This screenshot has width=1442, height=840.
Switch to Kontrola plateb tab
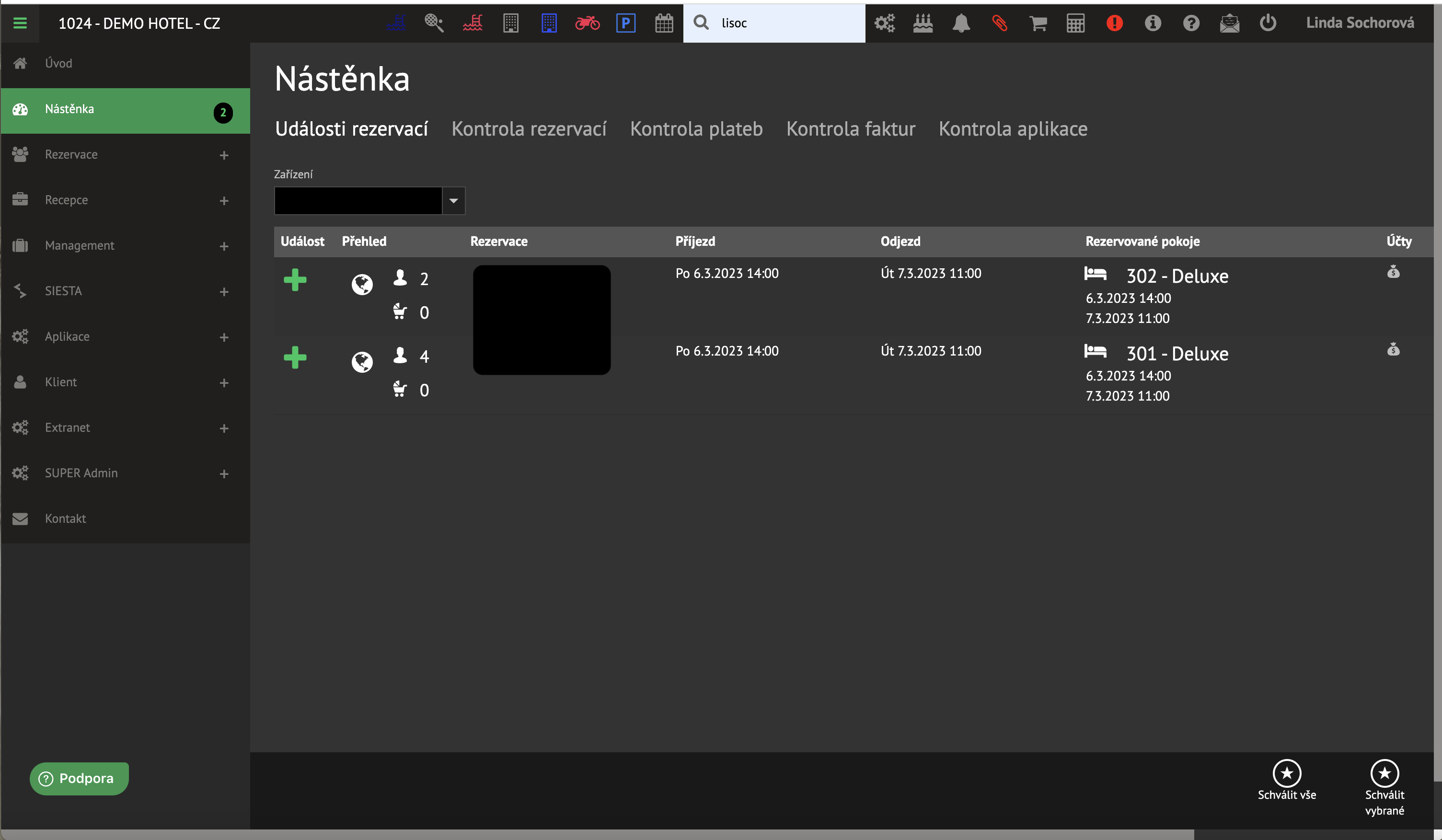point(696,129)
